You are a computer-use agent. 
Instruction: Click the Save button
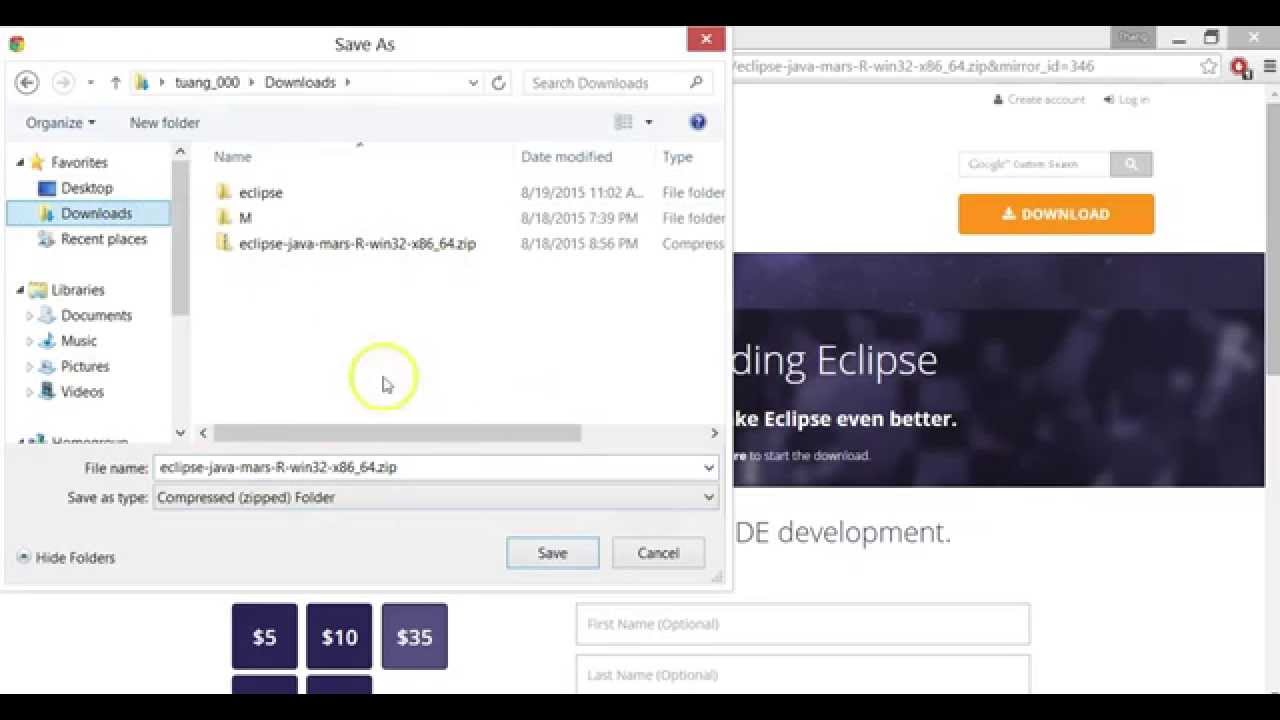click(552, 553)
